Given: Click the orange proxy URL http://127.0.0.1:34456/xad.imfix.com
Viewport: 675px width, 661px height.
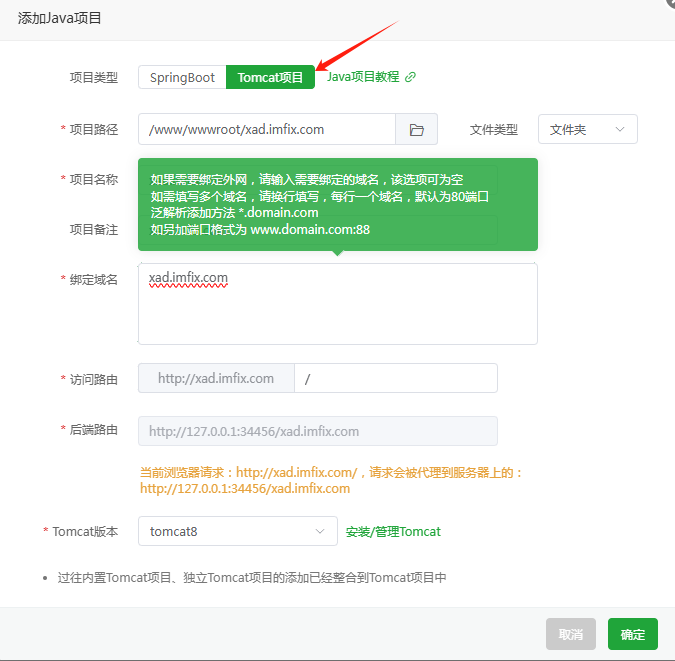Looking at the screenshot, I should tap(245, 489).
